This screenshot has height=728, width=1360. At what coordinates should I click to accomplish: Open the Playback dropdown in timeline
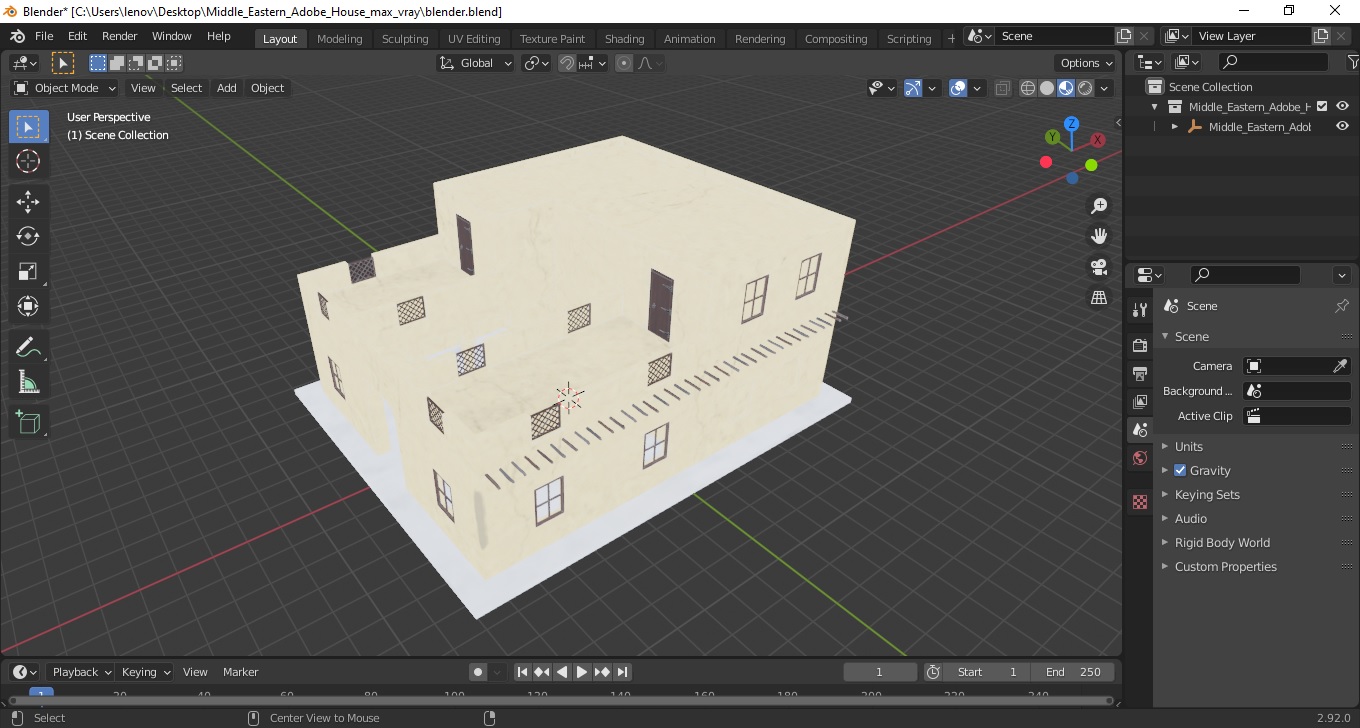click(80, 672)
